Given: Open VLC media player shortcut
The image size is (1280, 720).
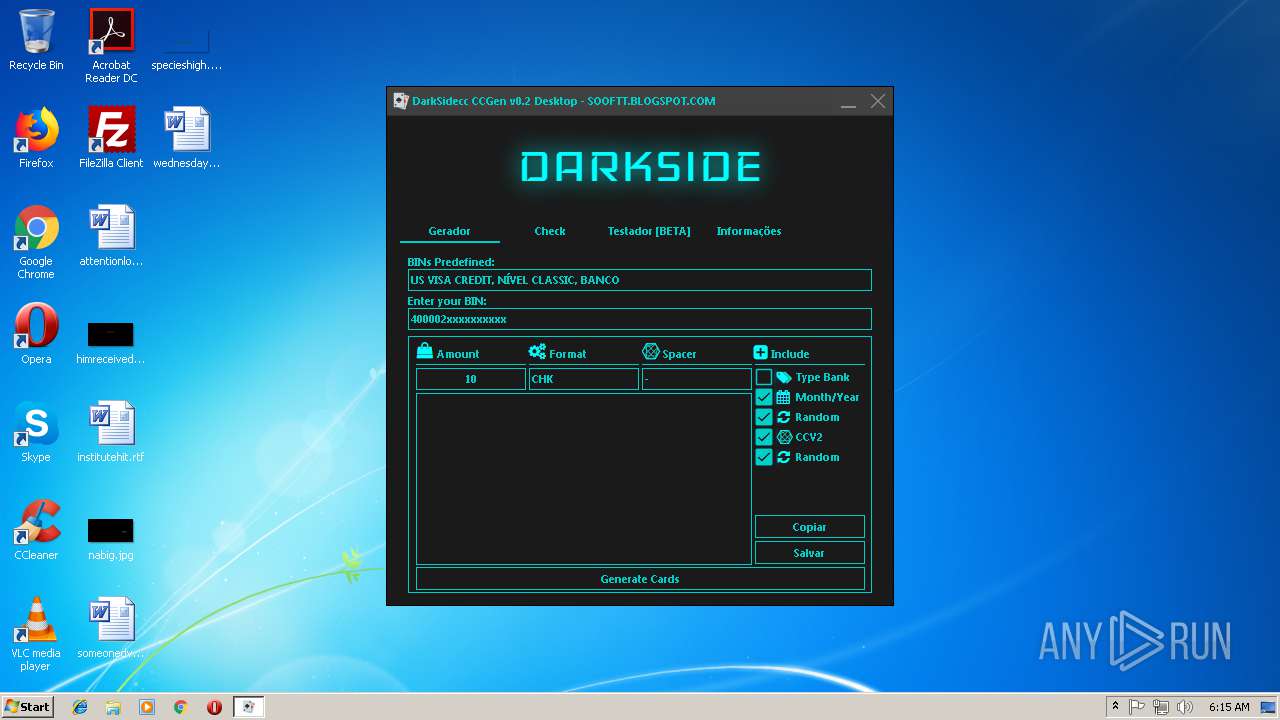Looking at the screenshot, I should 36,634.
